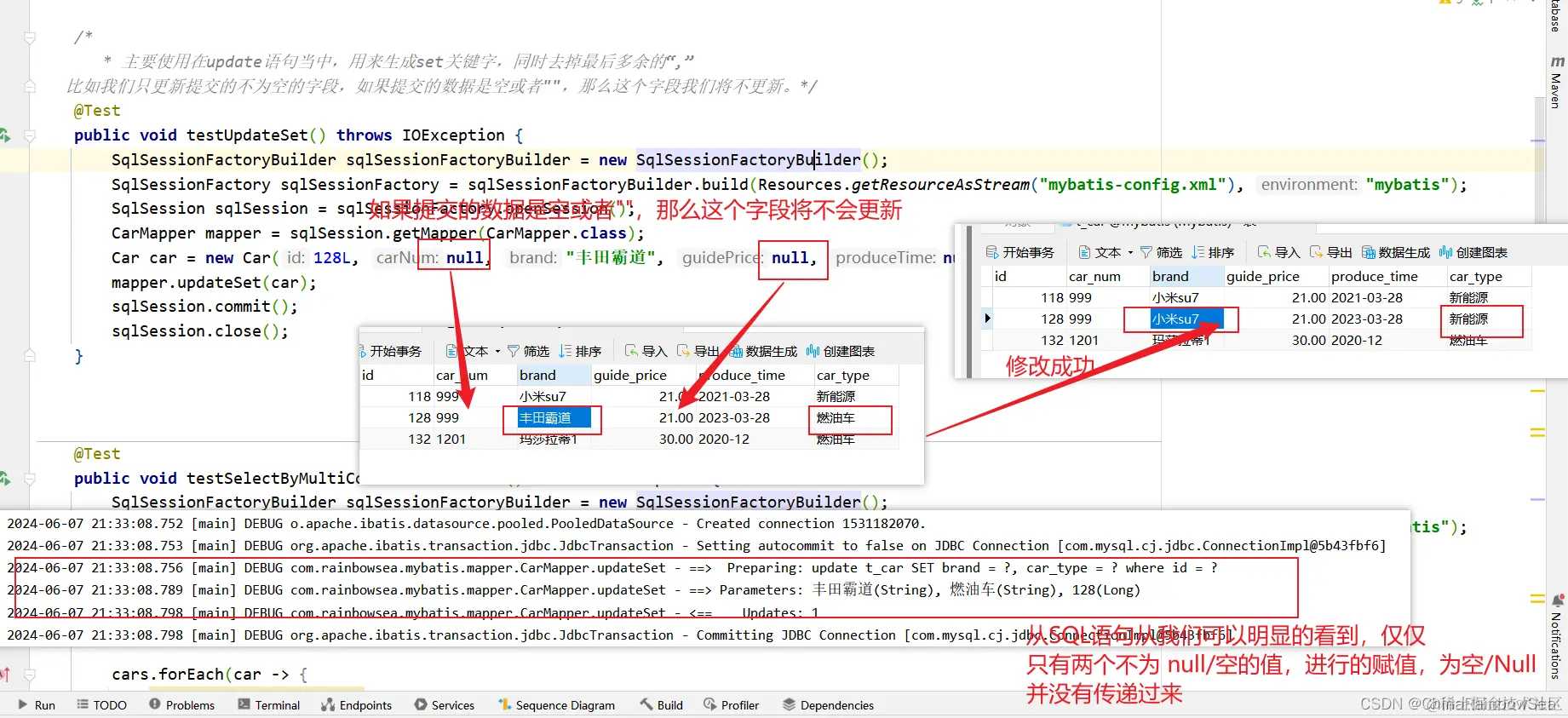This screenshot has width=1568, height=718.
Task: Click the 文本 button in the lower table window
Action: point(467,351)
